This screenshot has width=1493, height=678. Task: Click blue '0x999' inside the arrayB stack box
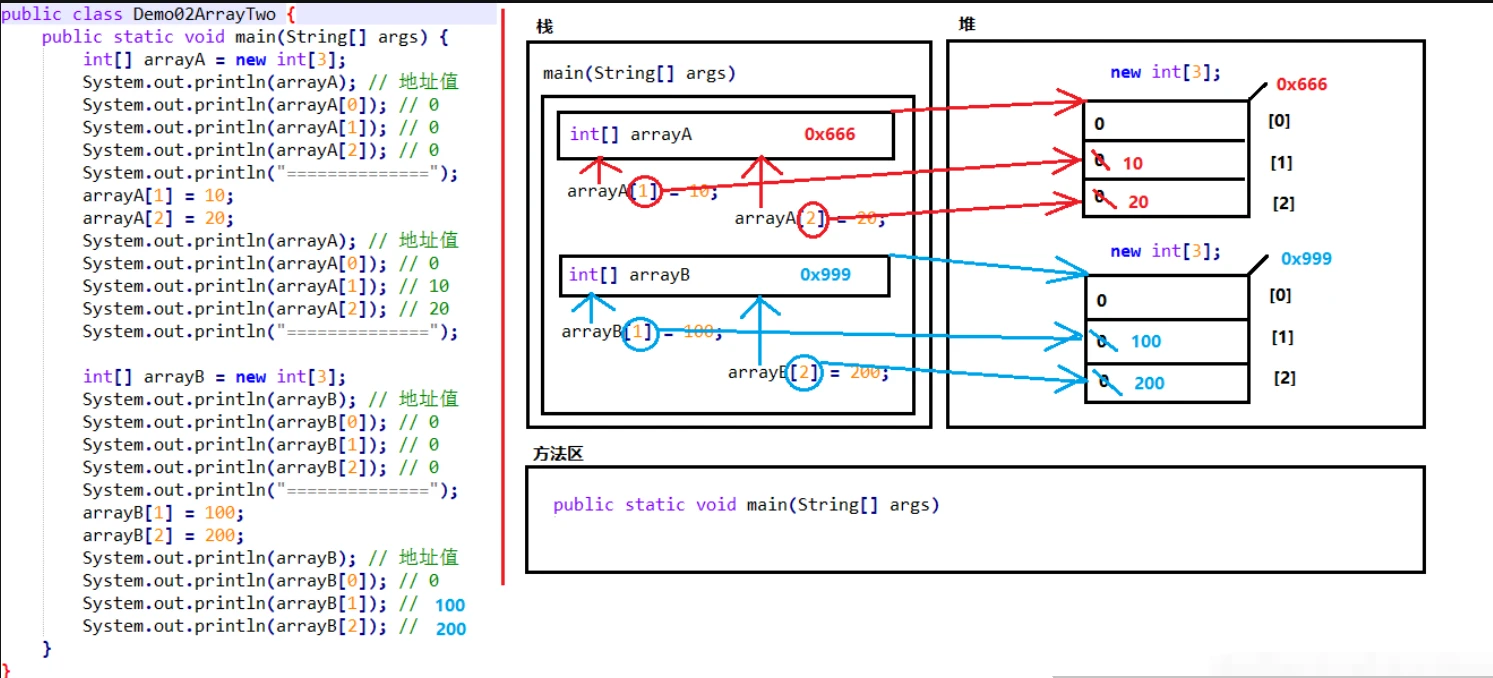click(825, 274)
